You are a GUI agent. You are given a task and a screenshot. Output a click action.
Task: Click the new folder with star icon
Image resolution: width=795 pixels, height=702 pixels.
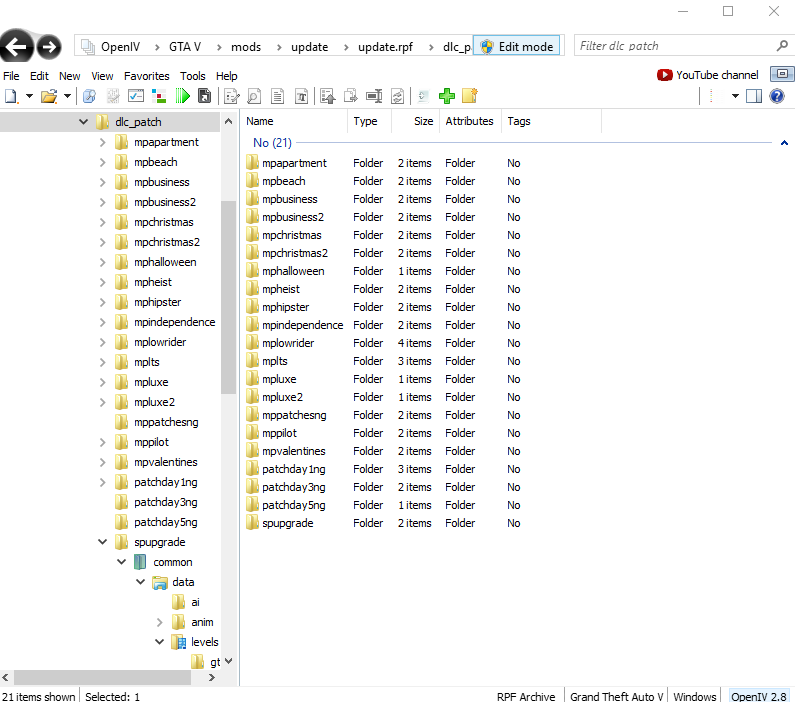click(x=470, y=96)
